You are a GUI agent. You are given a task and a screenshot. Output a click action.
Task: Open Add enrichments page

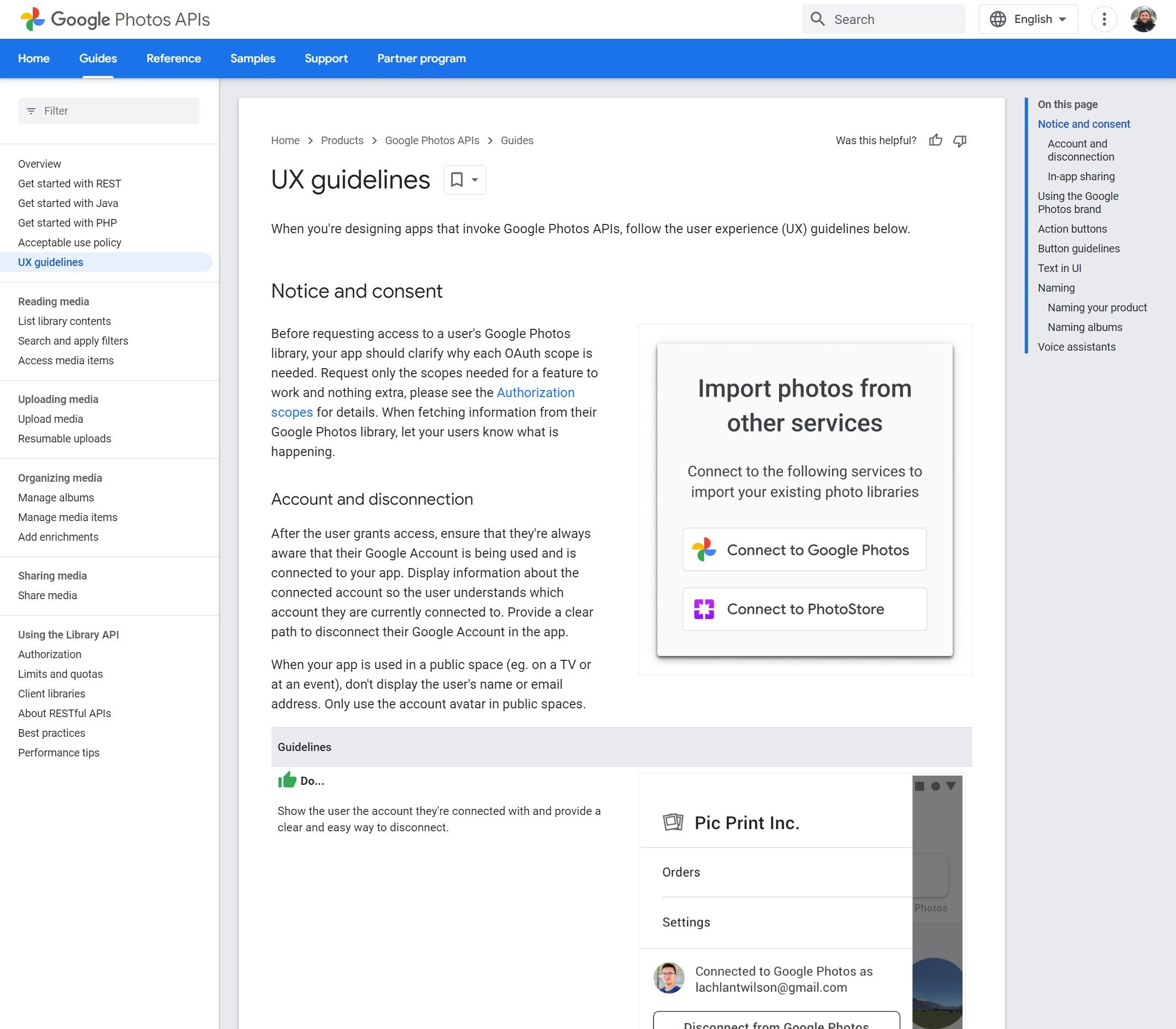58,536
